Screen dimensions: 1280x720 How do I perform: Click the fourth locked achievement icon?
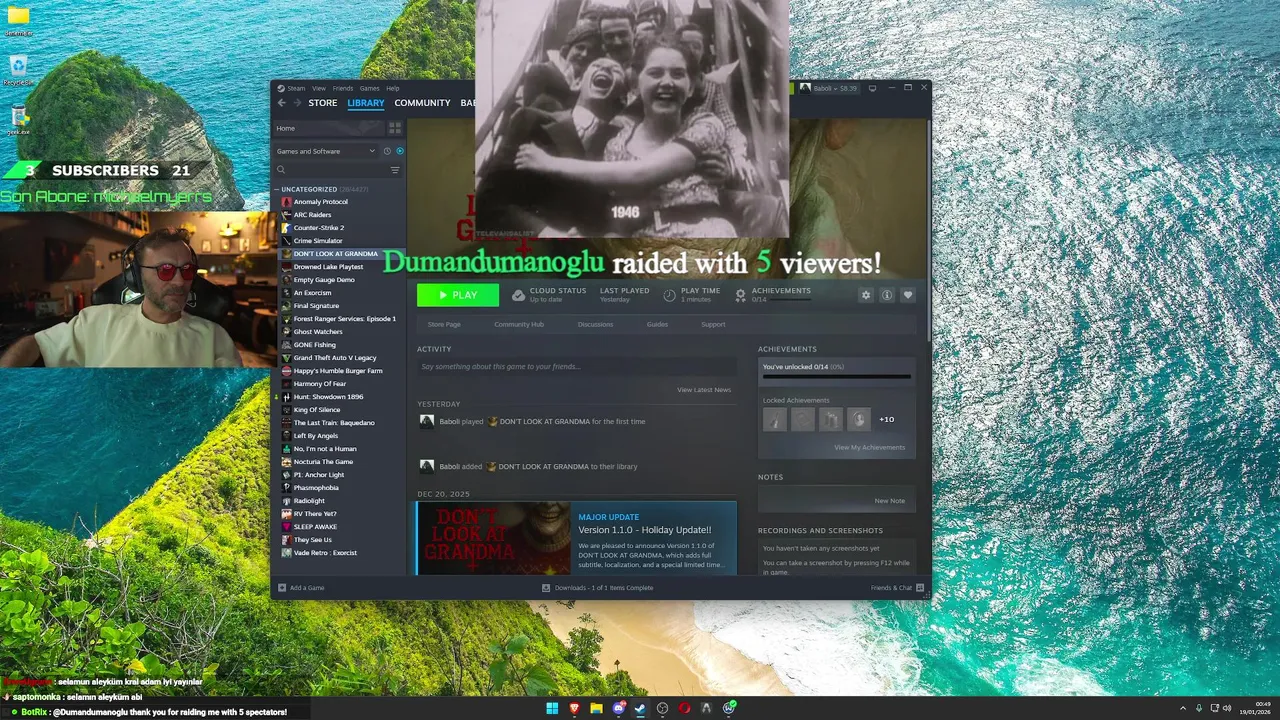(858, 419)
